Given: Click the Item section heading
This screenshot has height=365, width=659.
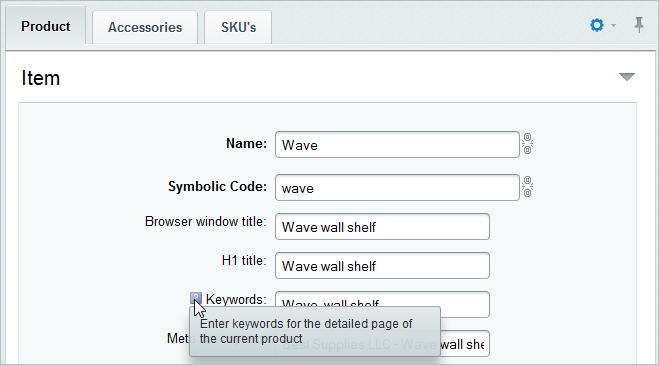Looking at the screenshot, I should (41, 78).
